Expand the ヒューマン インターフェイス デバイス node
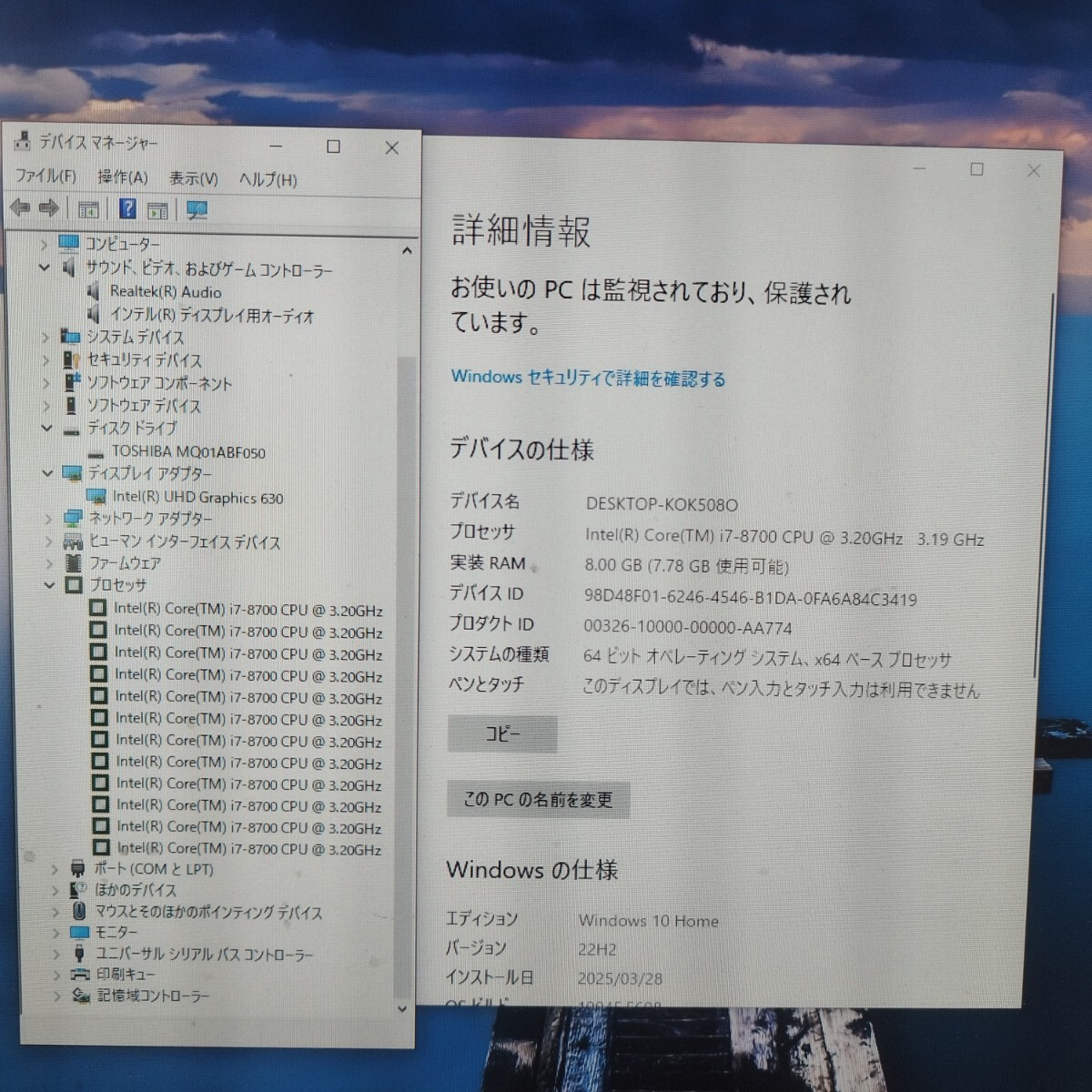Viewport: 1092px width, 1092px height. pyautogui.click(x=48, y=541)
